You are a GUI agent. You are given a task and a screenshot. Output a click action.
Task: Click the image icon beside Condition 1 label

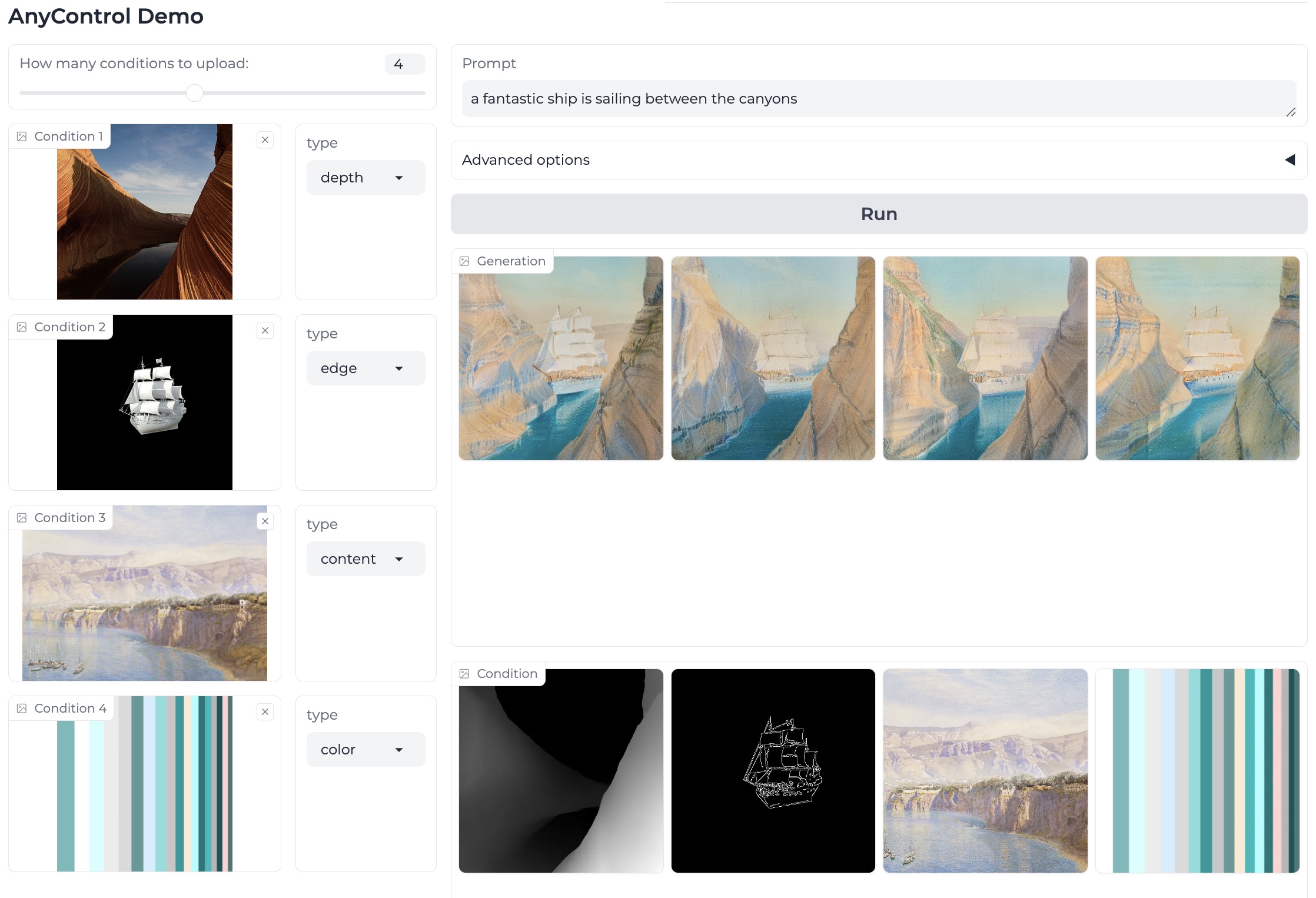click(x=22, y=137)
